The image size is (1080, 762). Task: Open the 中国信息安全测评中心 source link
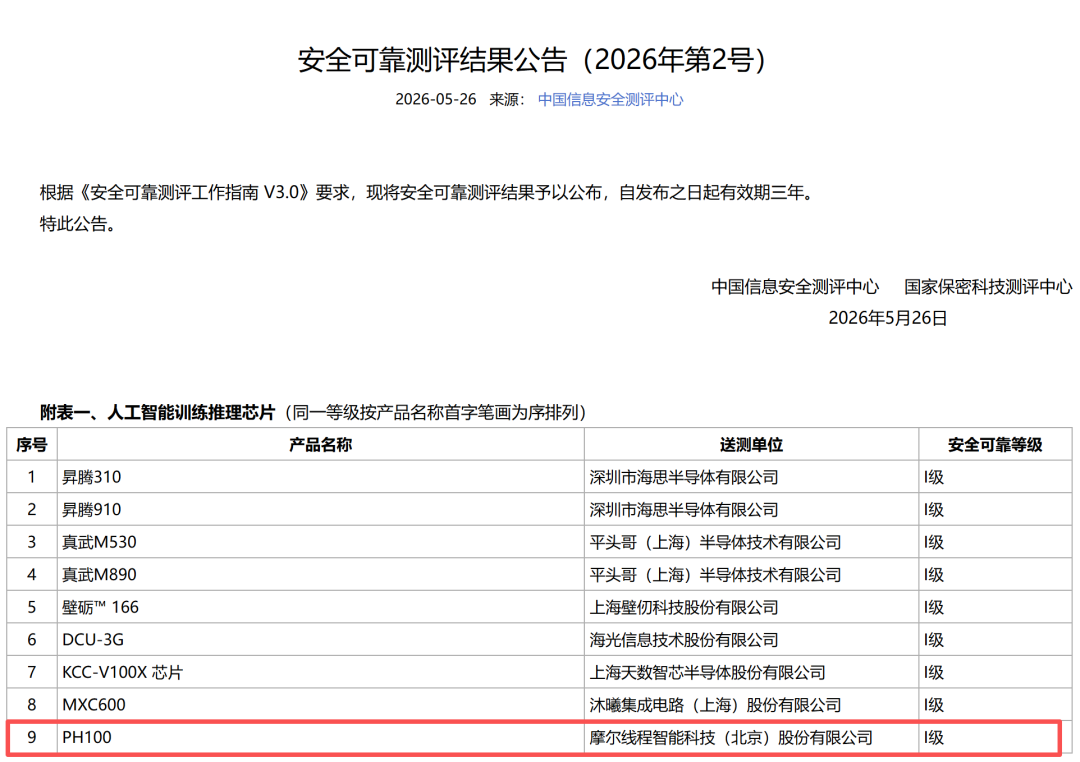tap(610, 99)
